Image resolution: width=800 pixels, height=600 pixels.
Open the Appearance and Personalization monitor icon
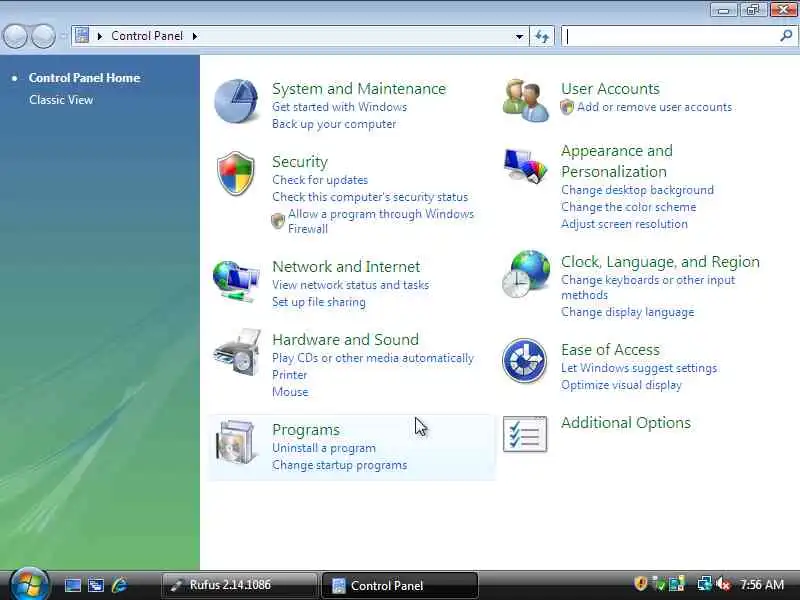[526, 166]
